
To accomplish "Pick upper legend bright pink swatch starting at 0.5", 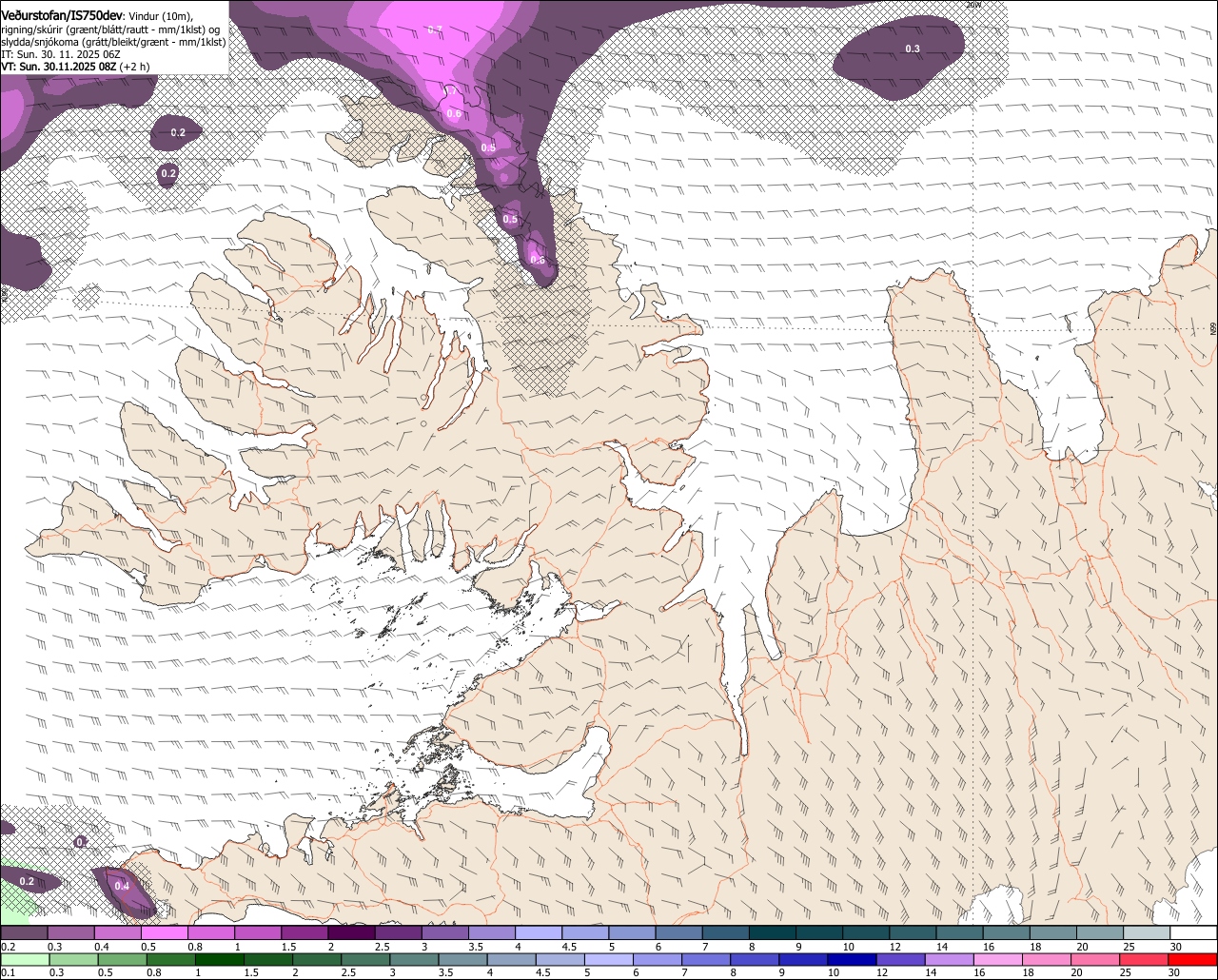I will [x=164, y=933].
